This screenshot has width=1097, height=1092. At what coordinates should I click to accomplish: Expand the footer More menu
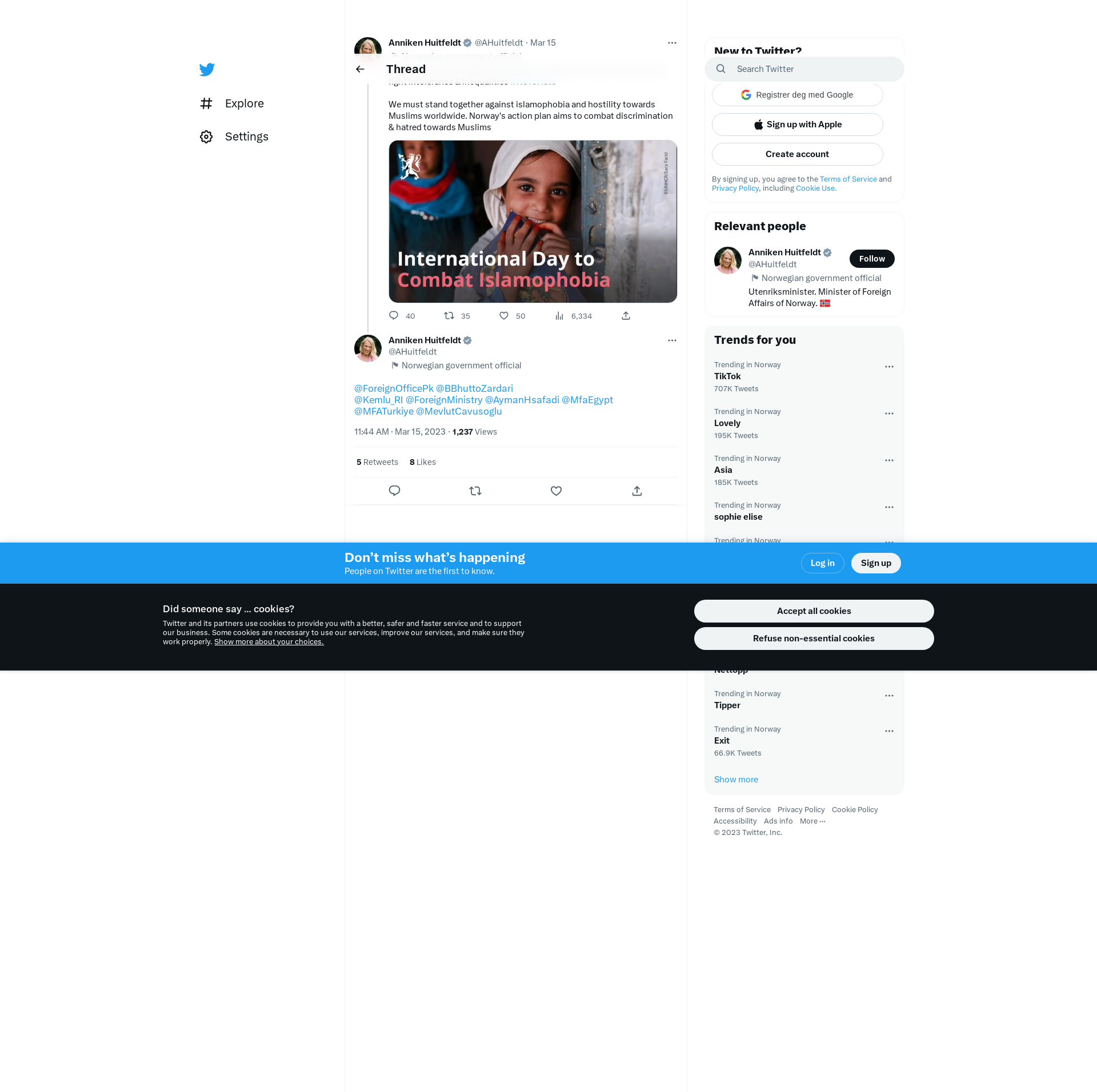coord(812,821)
